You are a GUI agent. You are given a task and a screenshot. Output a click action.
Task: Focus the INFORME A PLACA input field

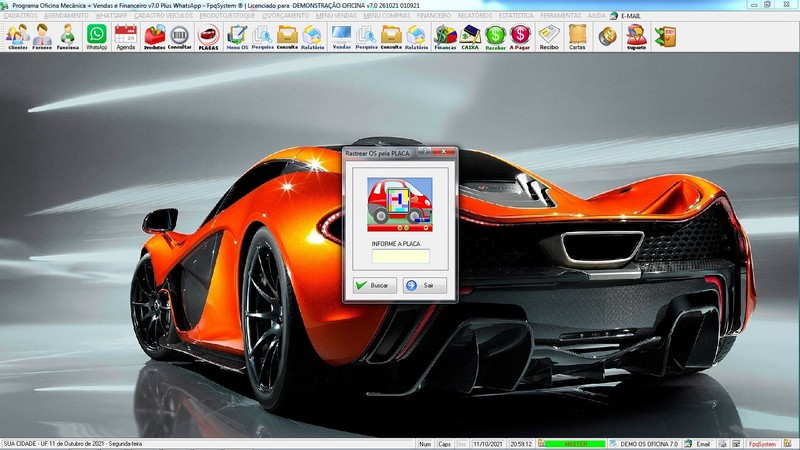pyautogui.click(x=401, y=256)
